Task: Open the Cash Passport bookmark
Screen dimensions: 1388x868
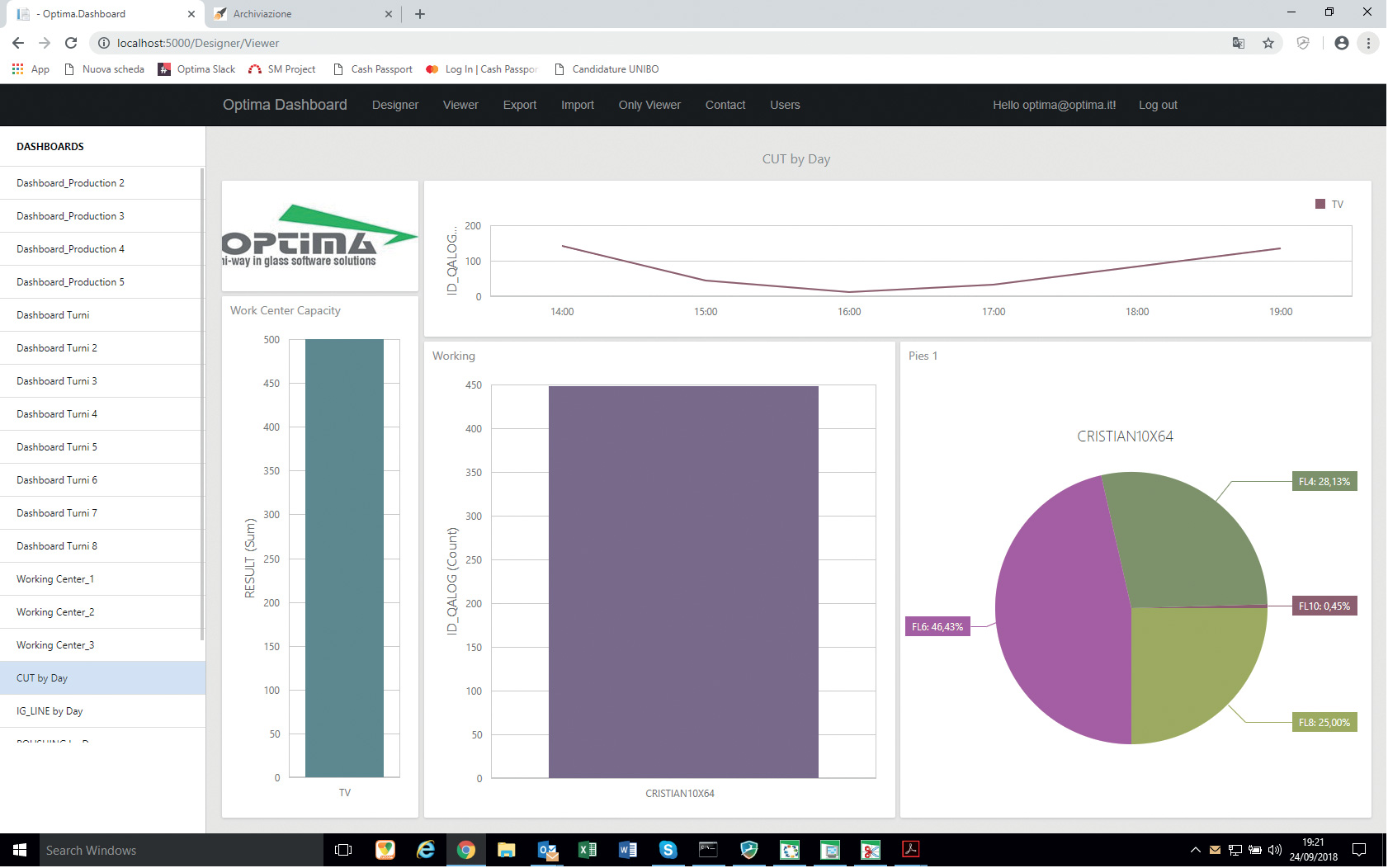Action: point(372,69)
